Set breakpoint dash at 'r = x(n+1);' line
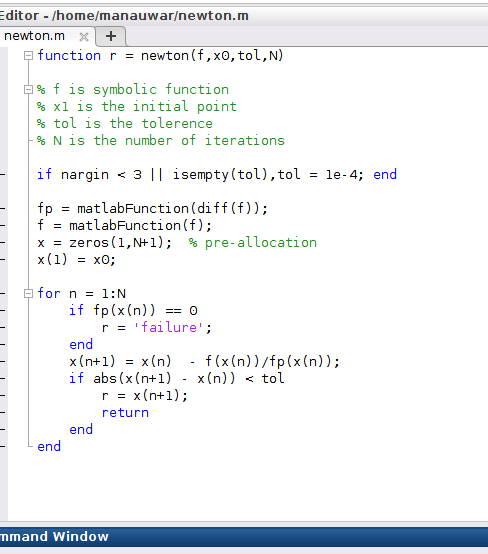Screen dimensions: 488x554 coord(2,395)
